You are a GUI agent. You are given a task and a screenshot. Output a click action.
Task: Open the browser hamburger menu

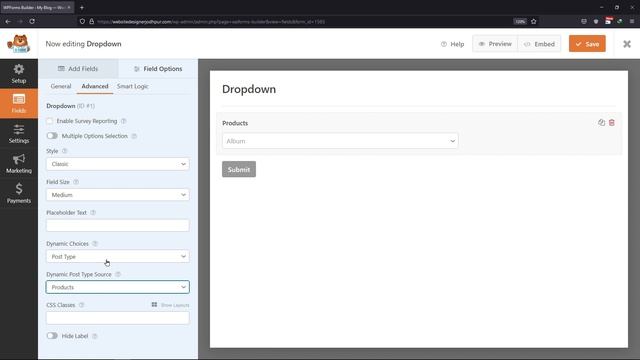coord(632,21)
